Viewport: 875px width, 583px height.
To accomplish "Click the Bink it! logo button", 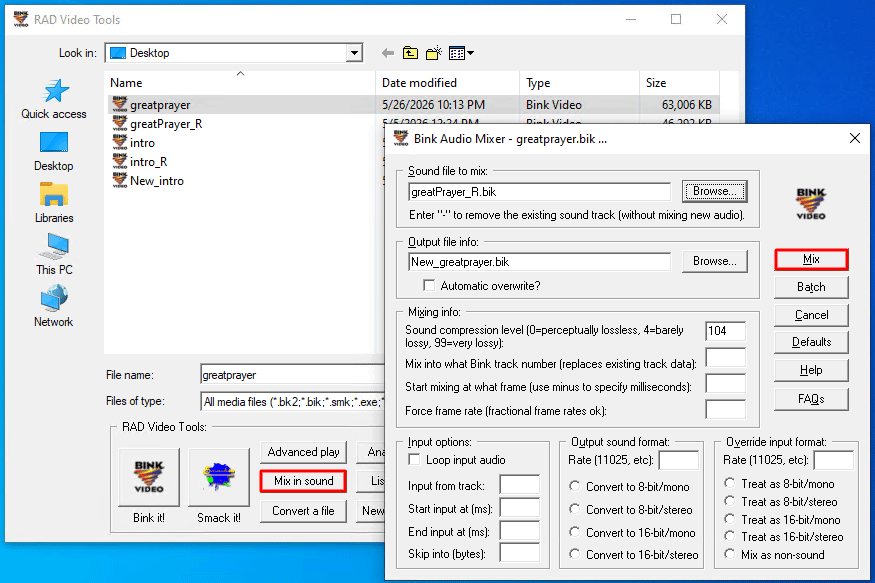I will point(149,477).
